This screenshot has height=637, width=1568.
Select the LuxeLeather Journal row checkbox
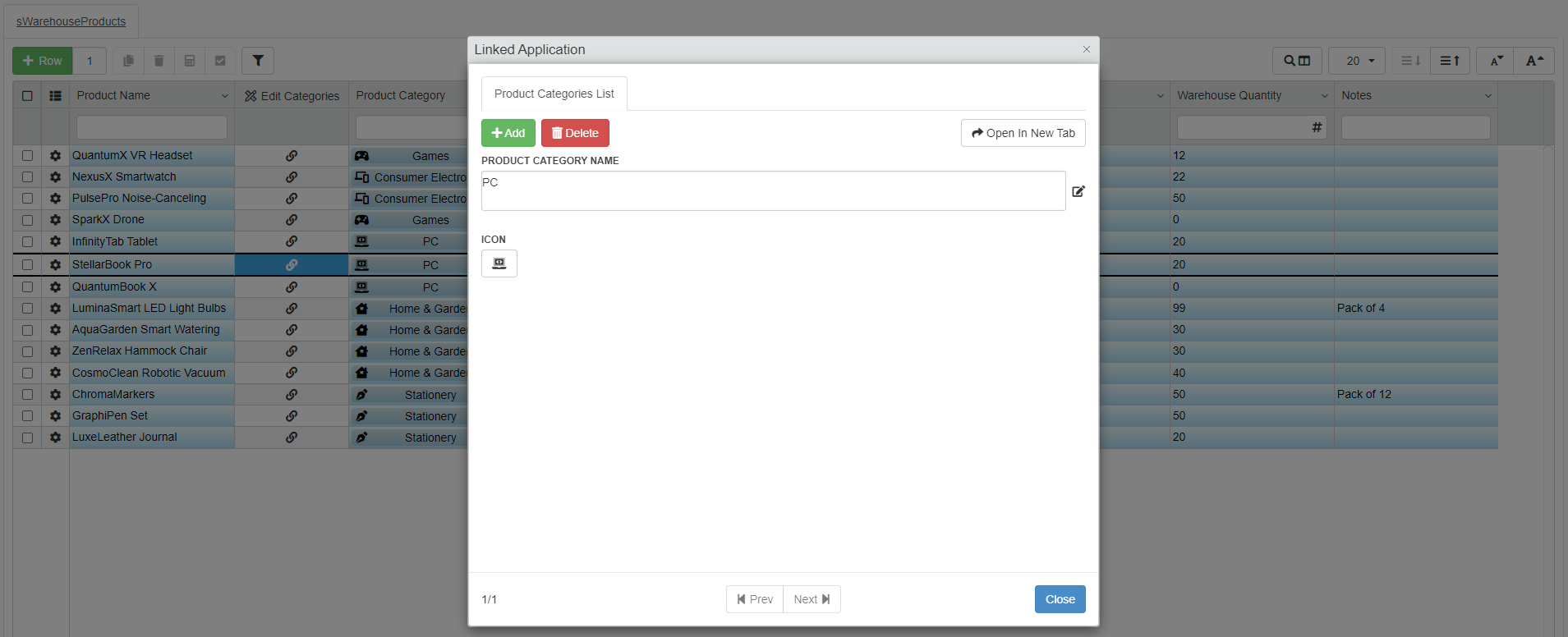point(27,438)
